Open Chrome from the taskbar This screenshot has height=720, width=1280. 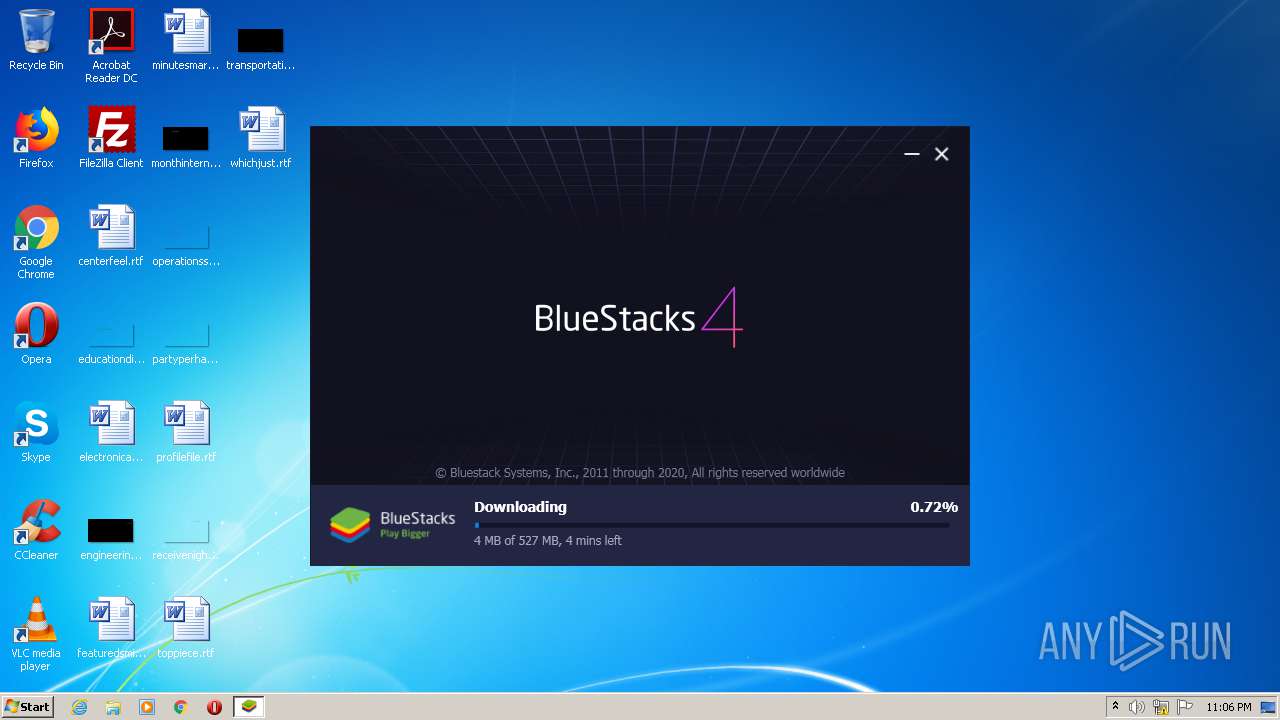pos(181,707)
